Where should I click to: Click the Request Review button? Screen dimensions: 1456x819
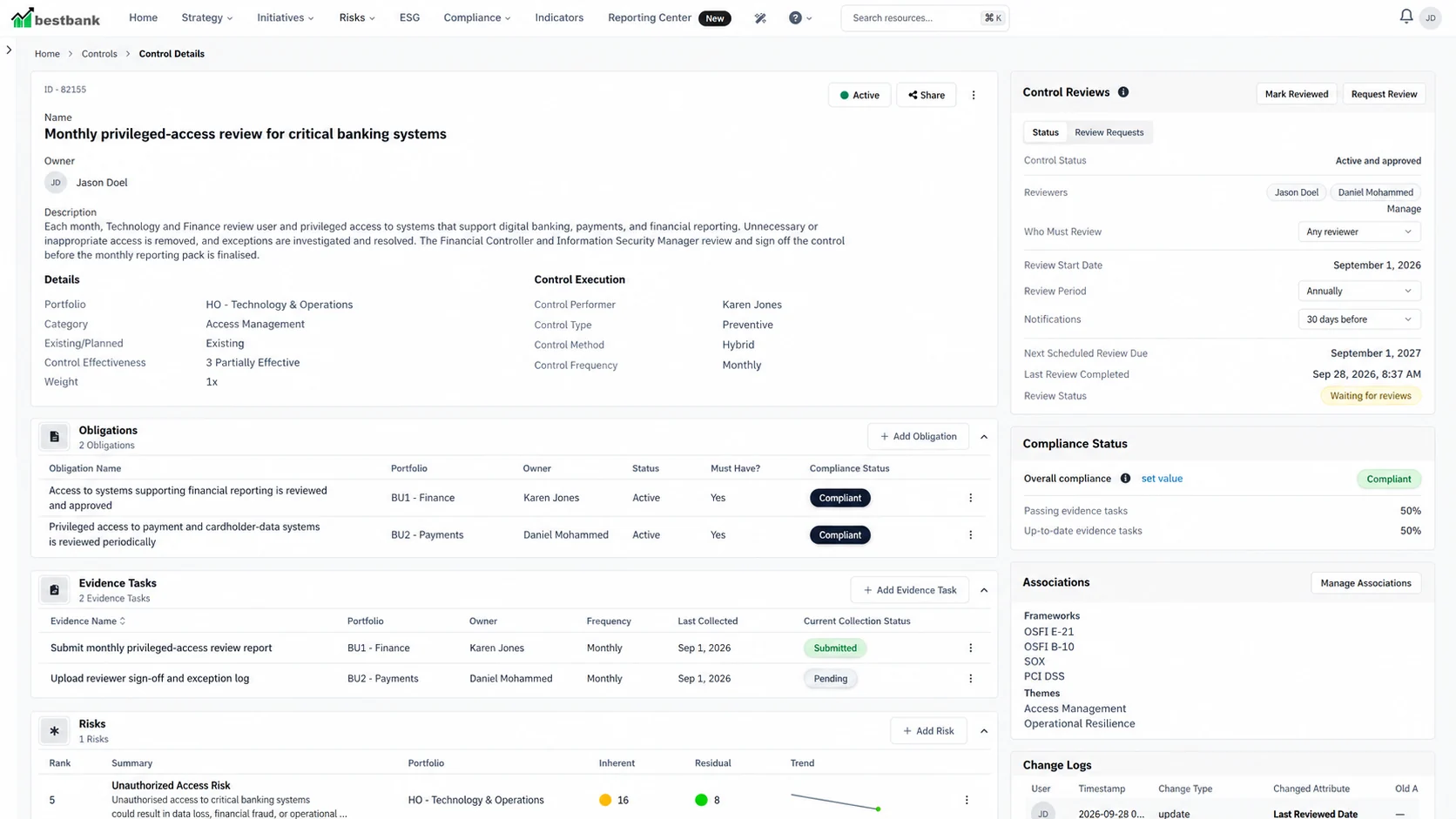1384,94
